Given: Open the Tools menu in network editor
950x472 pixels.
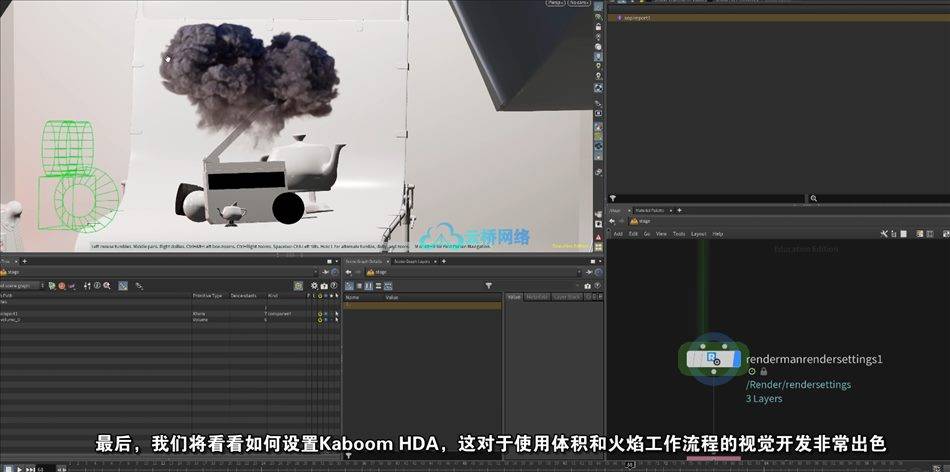Looking at the screenshot, I should tap(679, 234).
